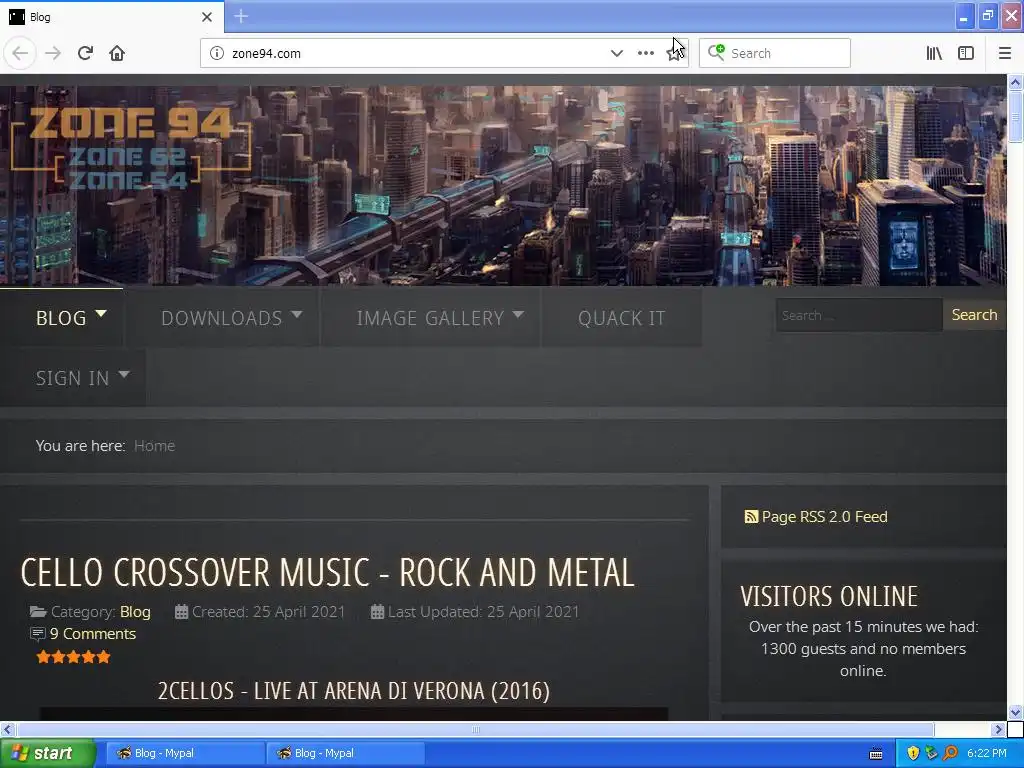The width and height of the screenshot is (1024, 768).
Task: Open the browser hamburger menu
Action: tap(1004, 53)
